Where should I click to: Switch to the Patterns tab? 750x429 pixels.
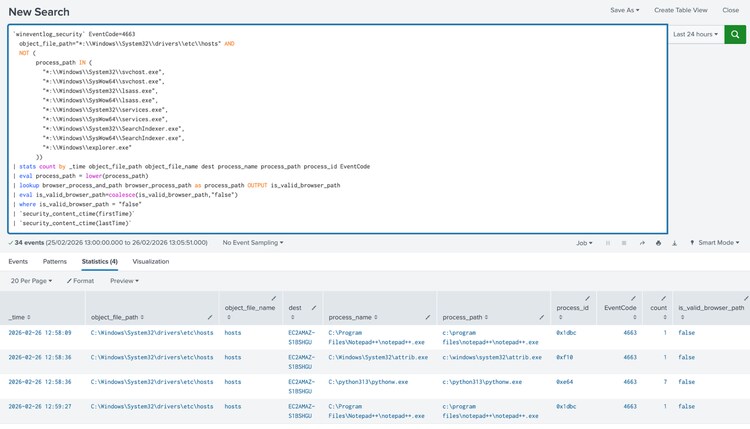(55, 262)
